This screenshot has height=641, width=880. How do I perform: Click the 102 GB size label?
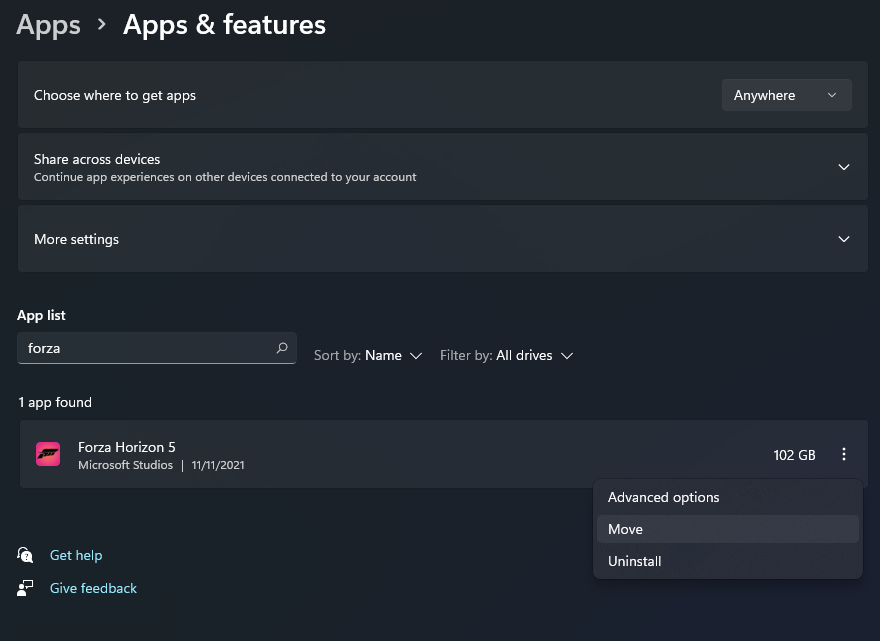[794, 455]
